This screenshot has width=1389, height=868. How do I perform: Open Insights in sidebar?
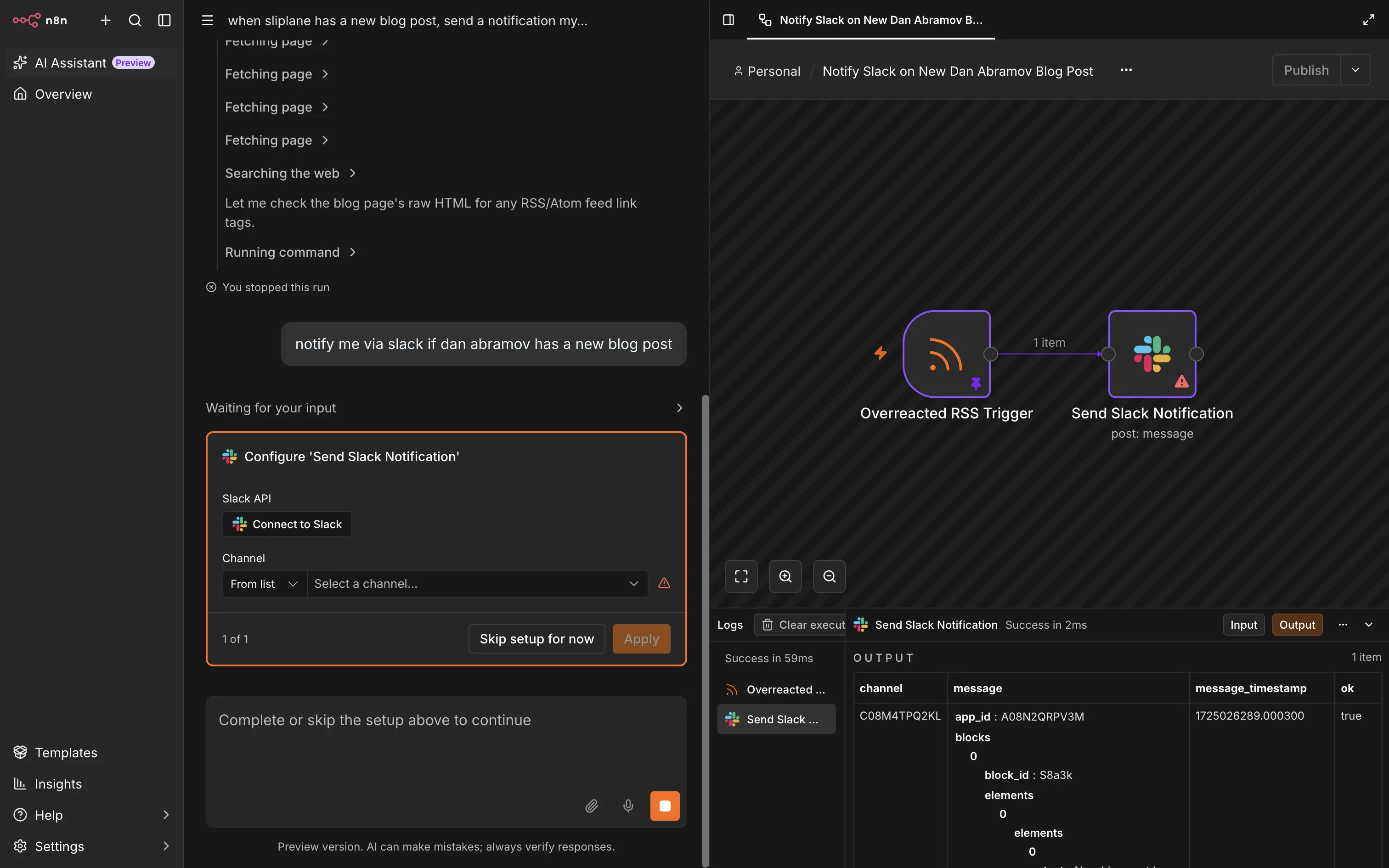[x=92, y=783]
